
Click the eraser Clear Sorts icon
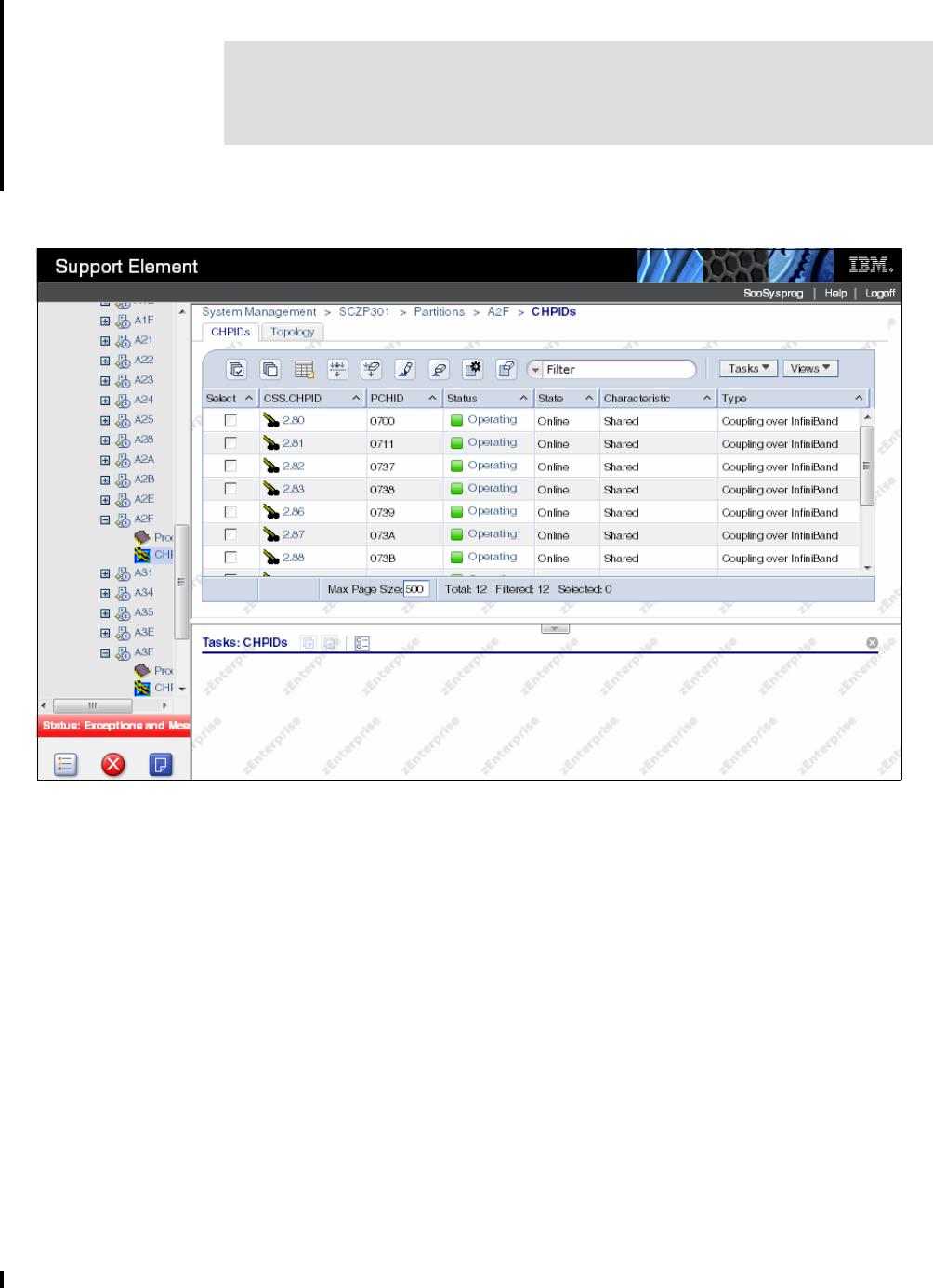click(x=439, y=370)
